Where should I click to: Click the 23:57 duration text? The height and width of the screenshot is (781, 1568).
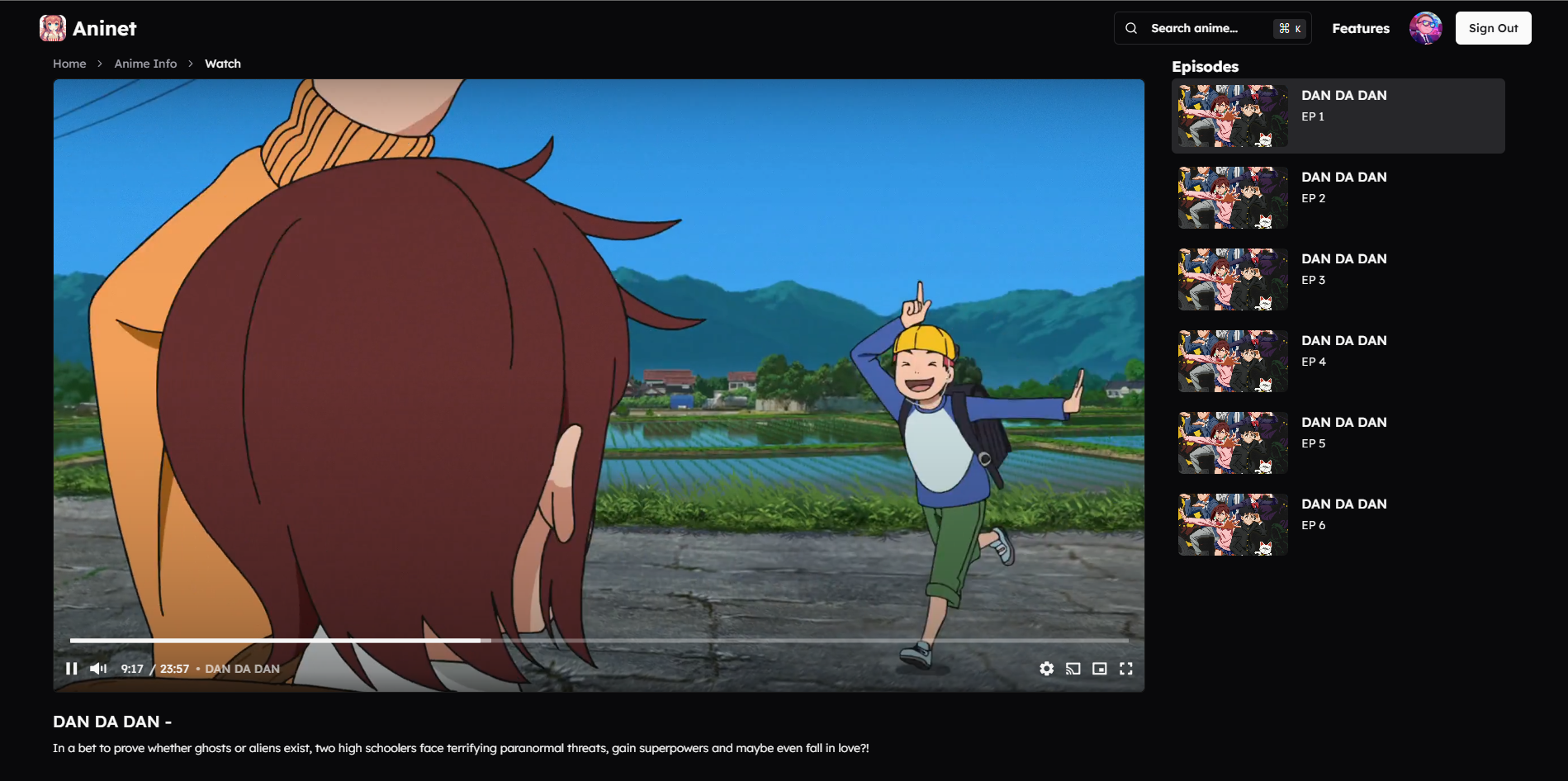coord(174,669)
